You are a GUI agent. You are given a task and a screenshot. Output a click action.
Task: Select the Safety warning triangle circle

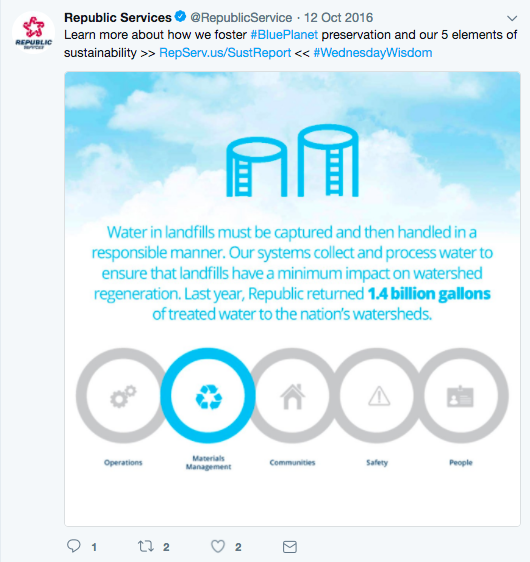pos(377,396)
